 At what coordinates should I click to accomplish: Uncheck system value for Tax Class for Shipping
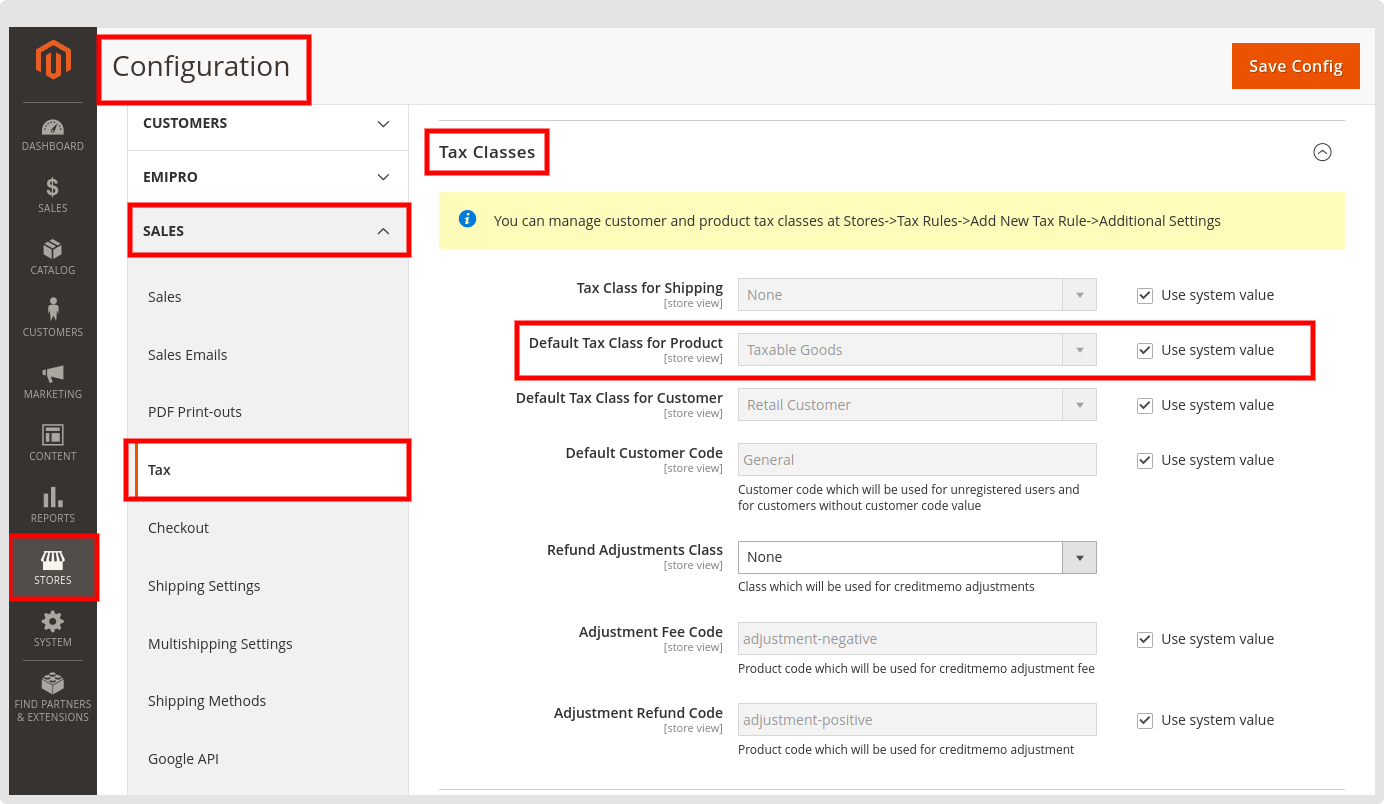[x=1145, y=295]
